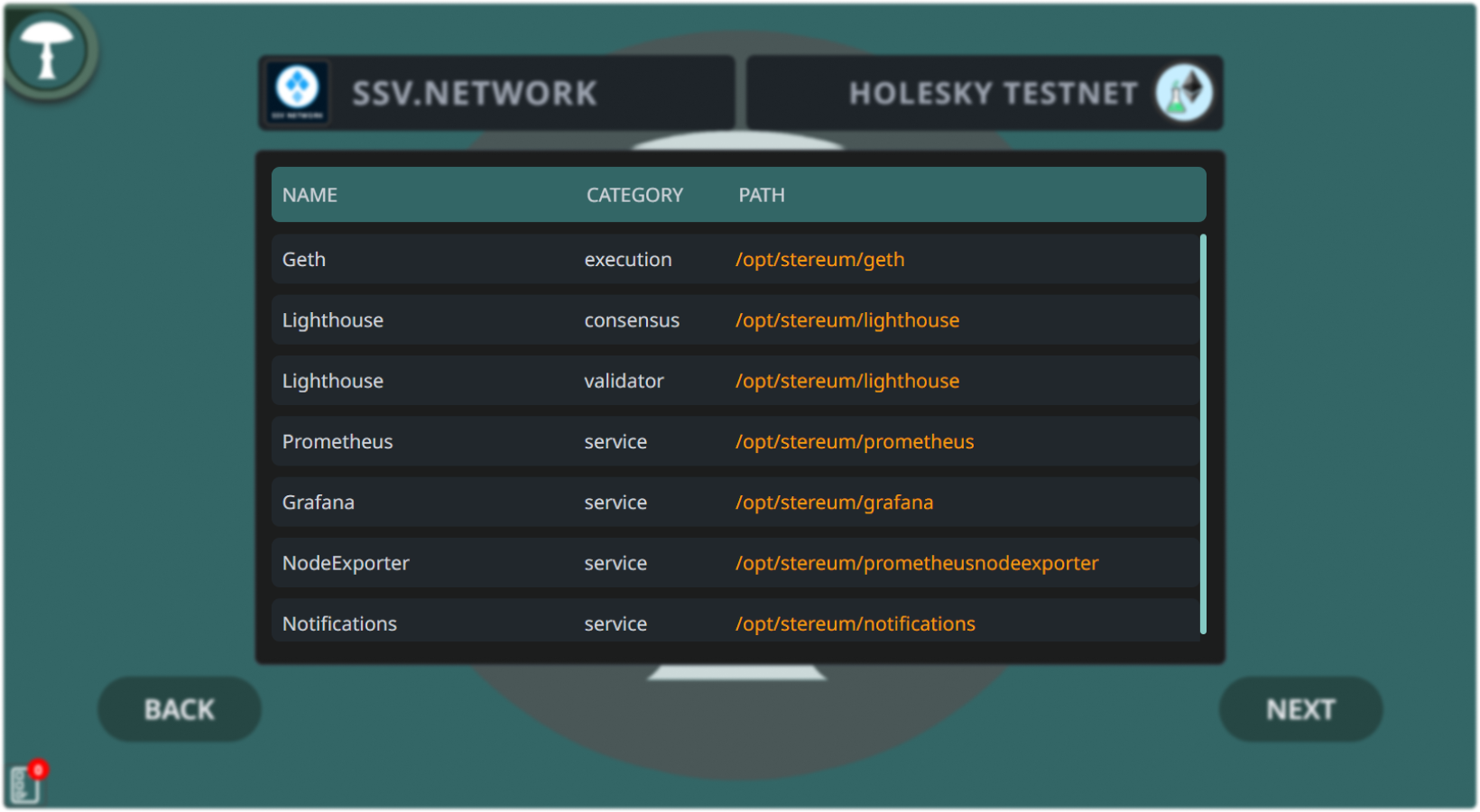Click the PATH column header

(x=762, y=195)
